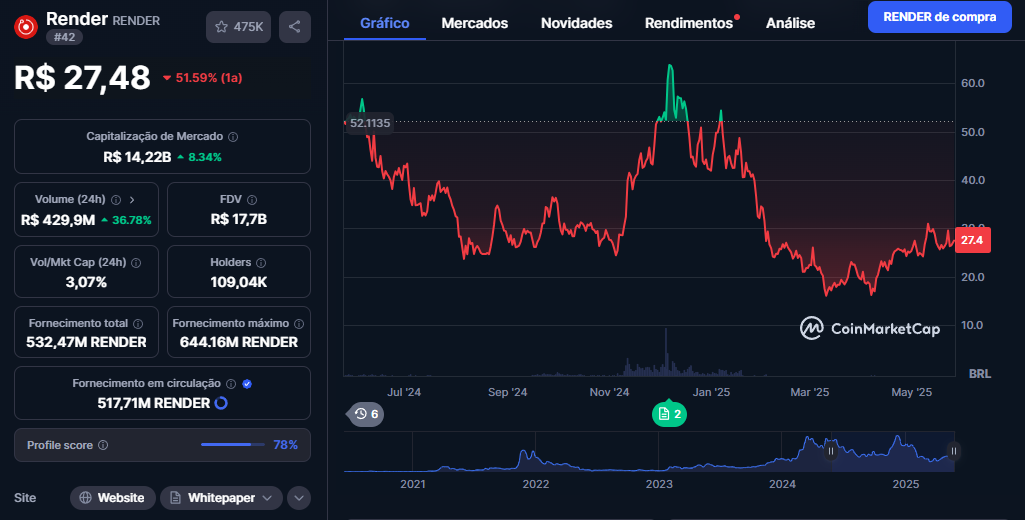Click the RENDER de compra button

pos(939,17)
